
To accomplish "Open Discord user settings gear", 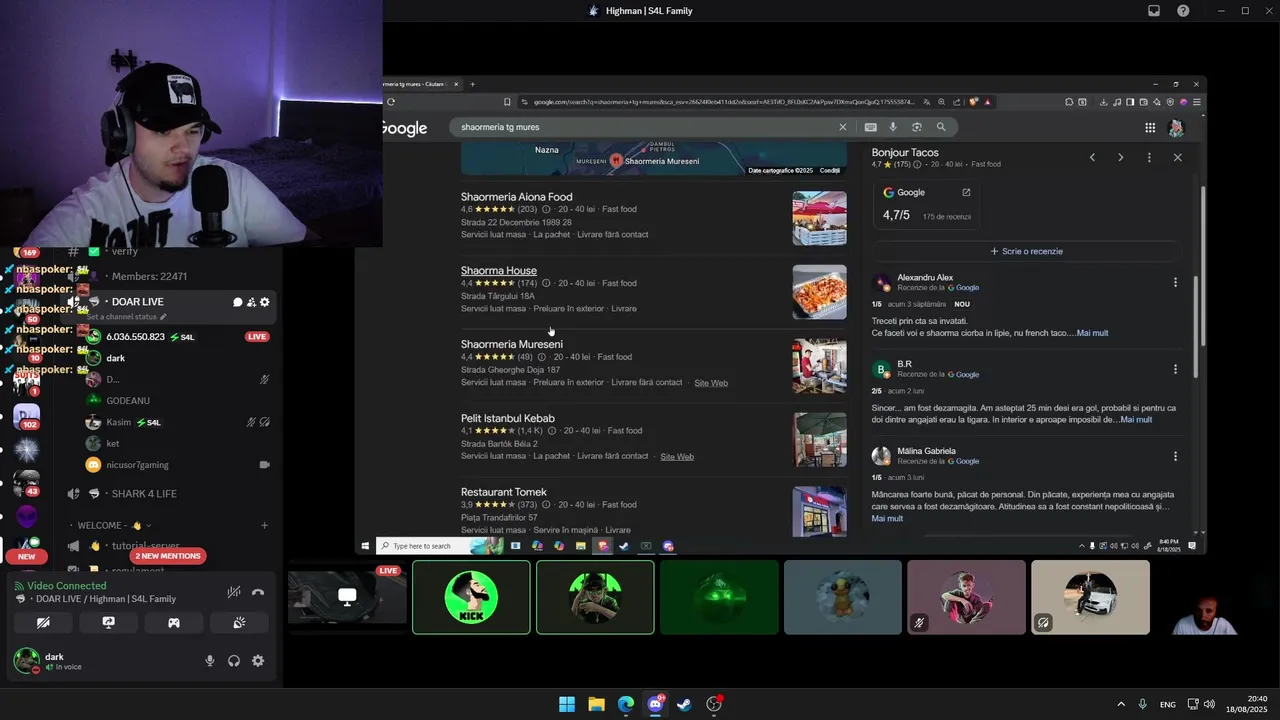I will (x=258, y=661).
